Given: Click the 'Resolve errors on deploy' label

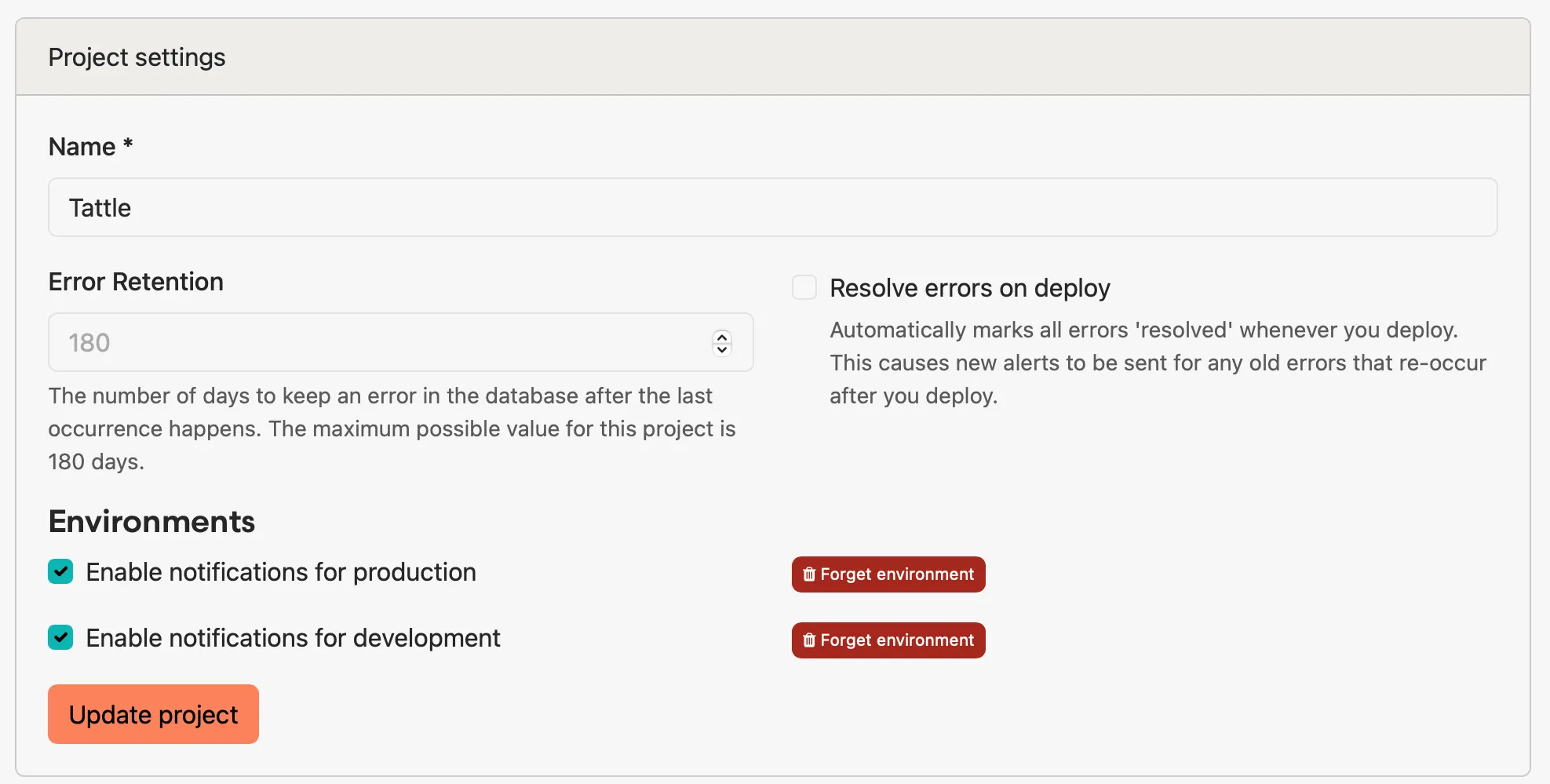Looking at the screenshot, I should click(970, 287).
